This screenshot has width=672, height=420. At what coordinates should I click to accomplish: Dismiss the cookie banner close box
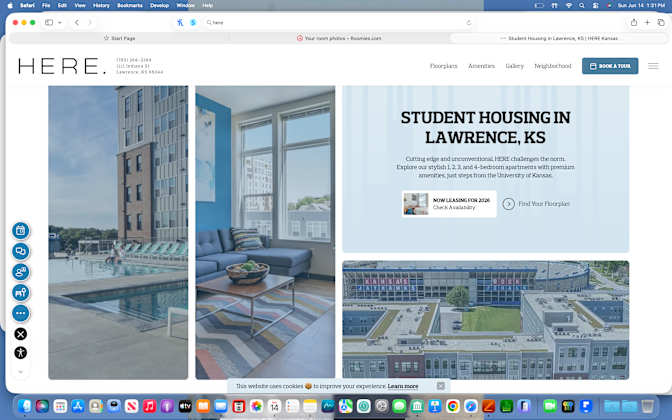(441, 386)
